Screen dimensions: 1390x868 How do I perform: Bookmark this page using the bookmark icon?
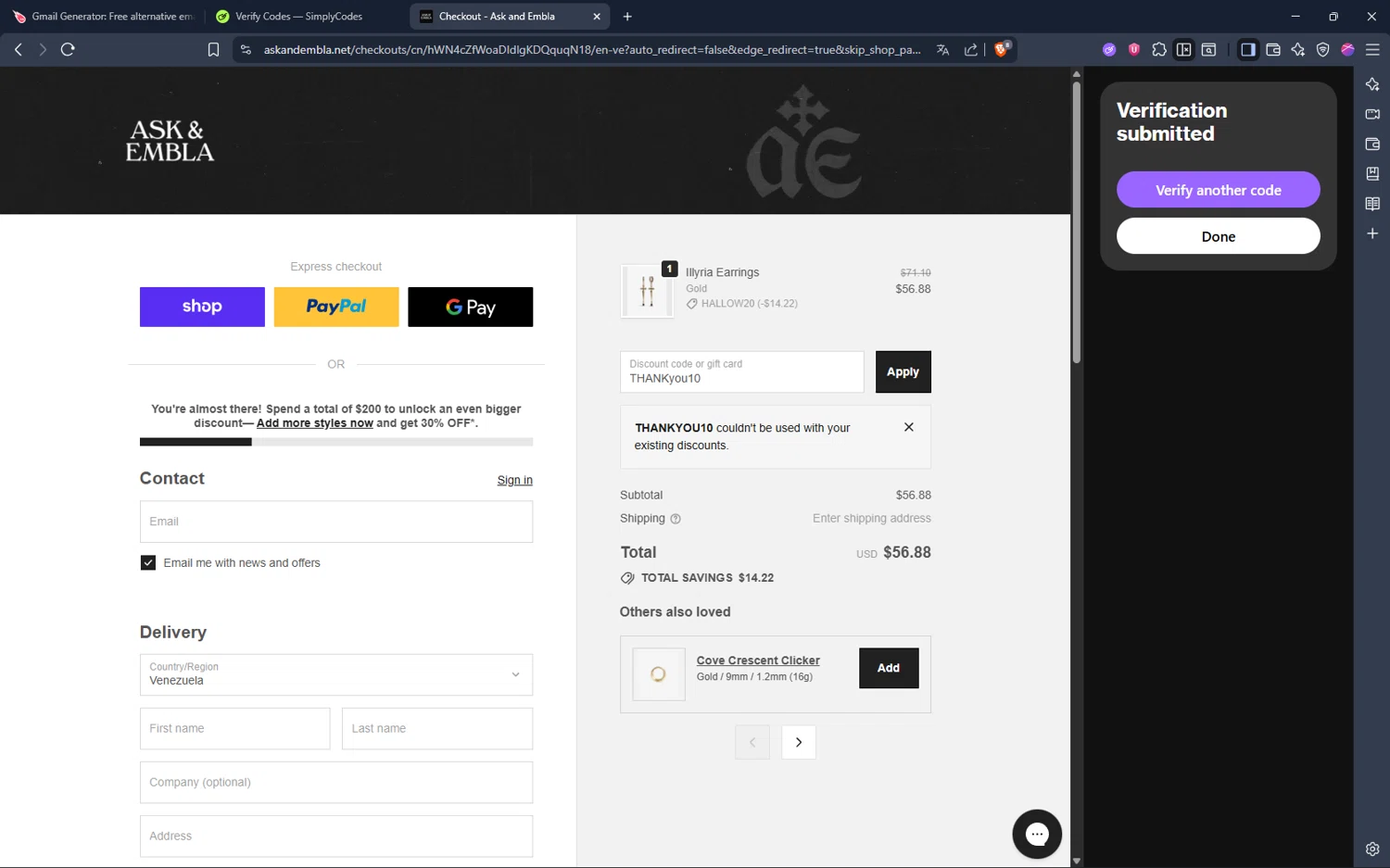(x=213, y=50)
